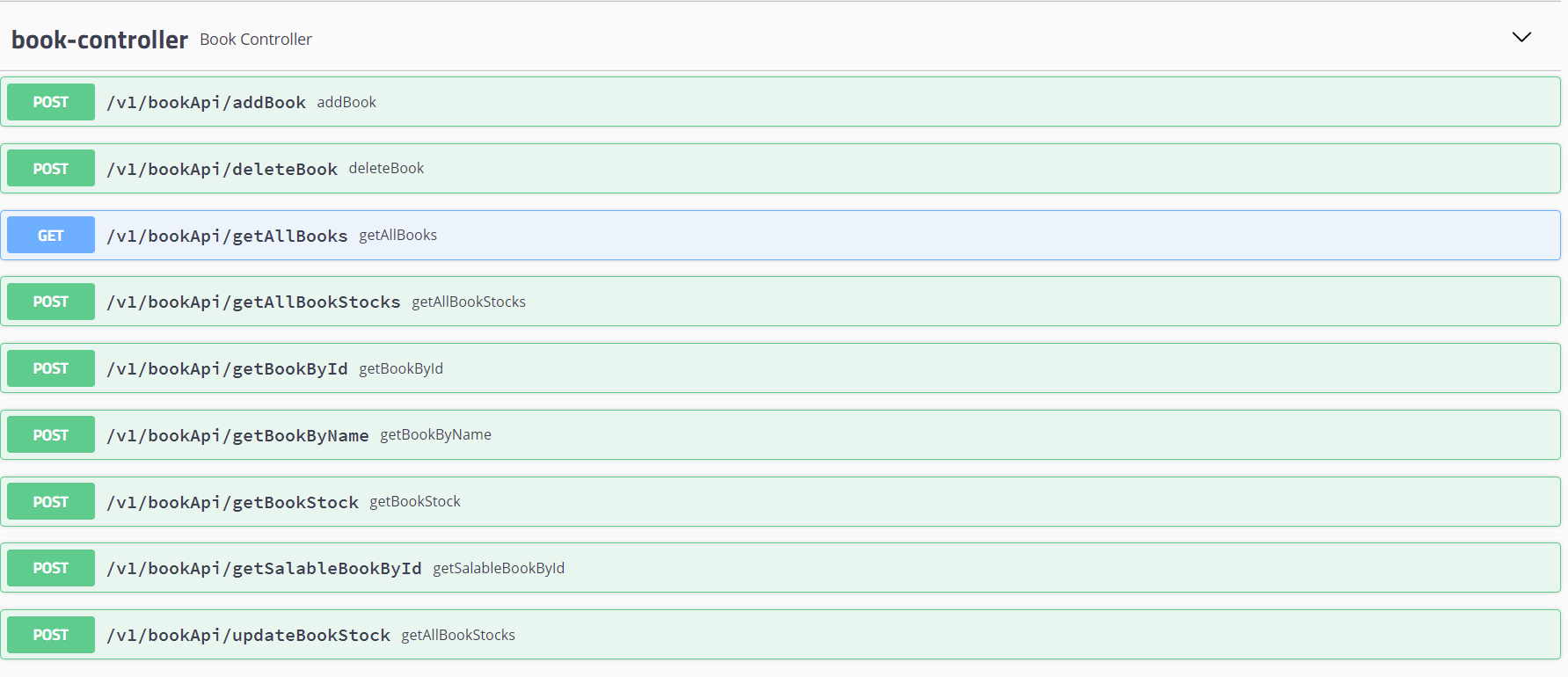The width and height of the screenshot is (1568, 677).
Task: Click the Book Controller description text
Action: pyautogui.click(x=256, y=40)
